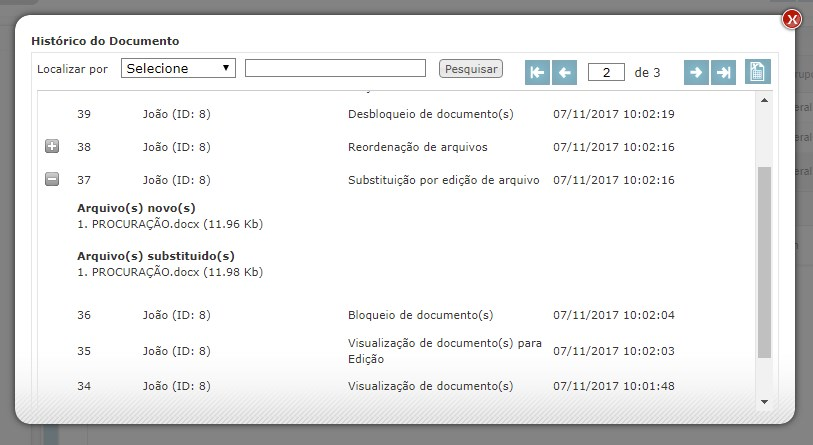Image resolution: width=813 pixels, height=445 pixels.
Task: Go to previous page of history
Action: click(565, 72)
